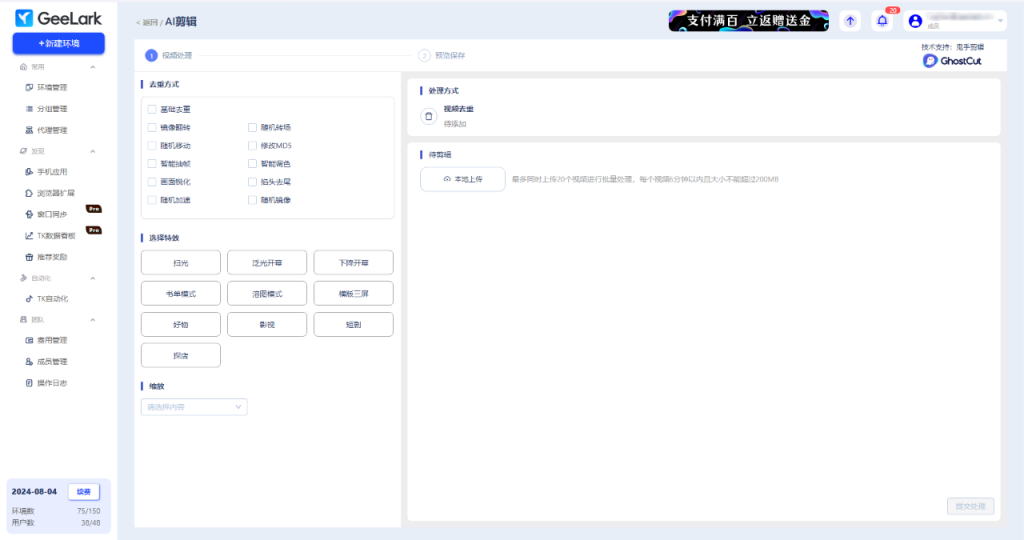Enable the 基础去重 checkbox
Screen dimensions: 1024x540
[152, 109]
